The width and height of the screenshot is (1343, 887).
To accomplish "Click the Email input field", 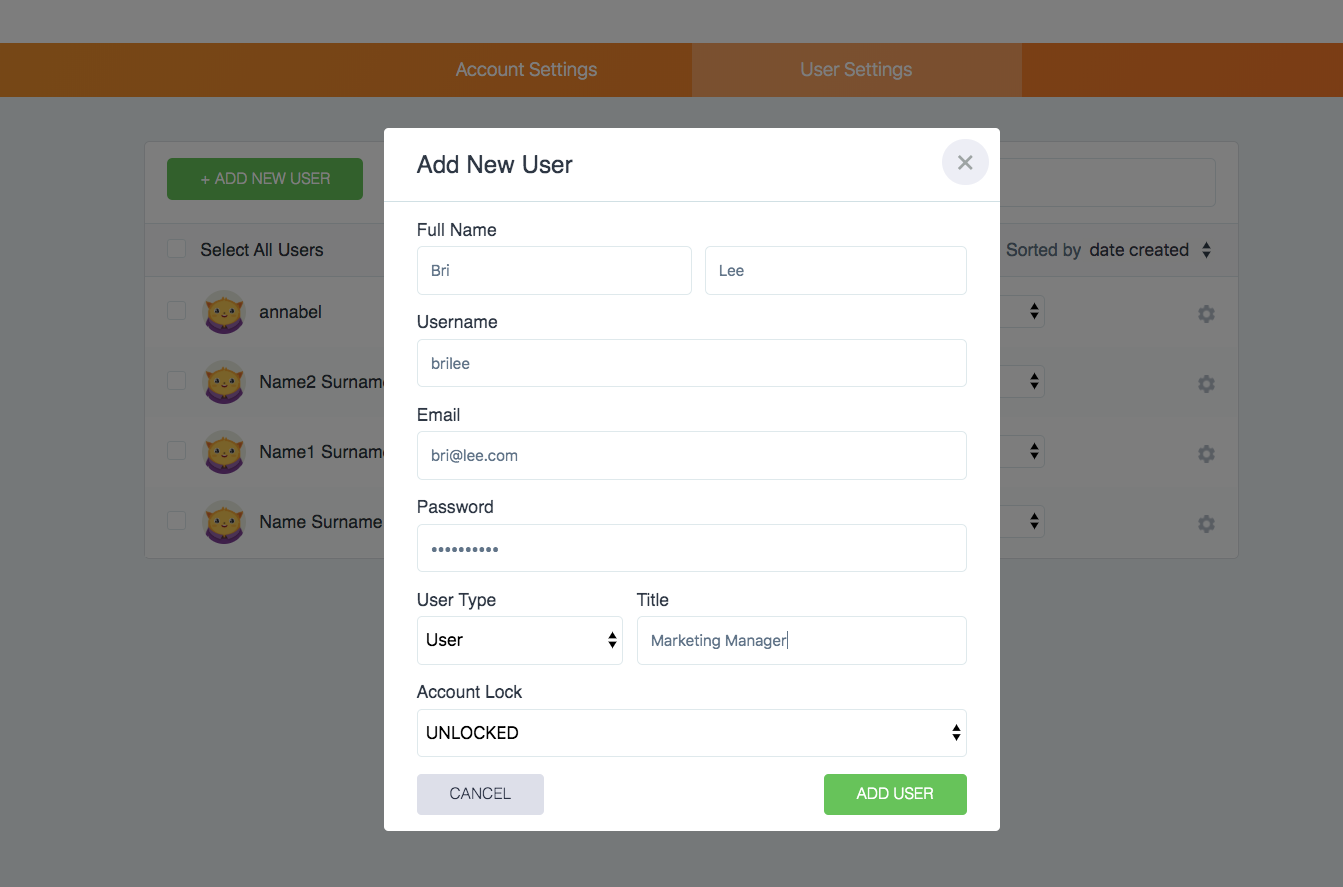I will point(691,456).
